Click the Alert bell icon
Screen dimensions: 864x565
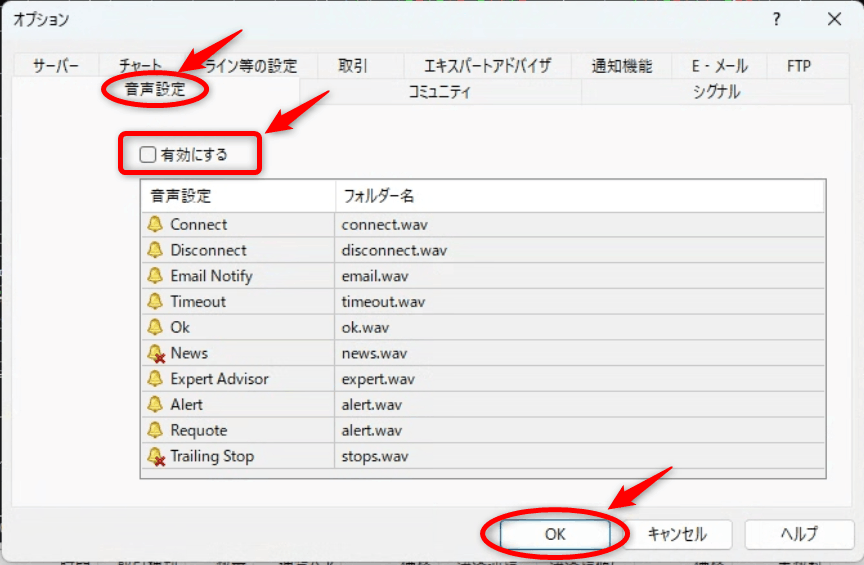pyautogui.click(x=155, y=405)
